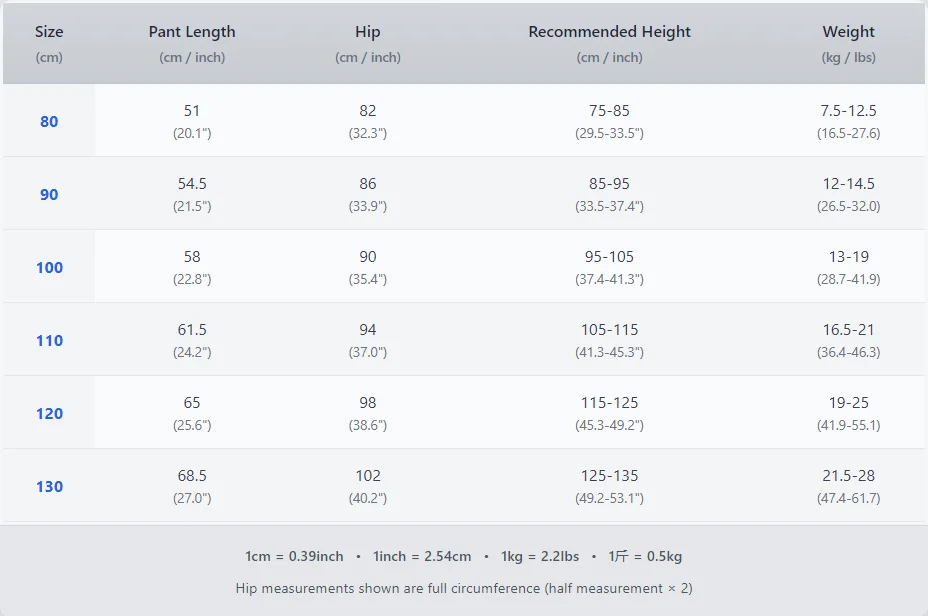Click the Hip column header

[368, 32]
